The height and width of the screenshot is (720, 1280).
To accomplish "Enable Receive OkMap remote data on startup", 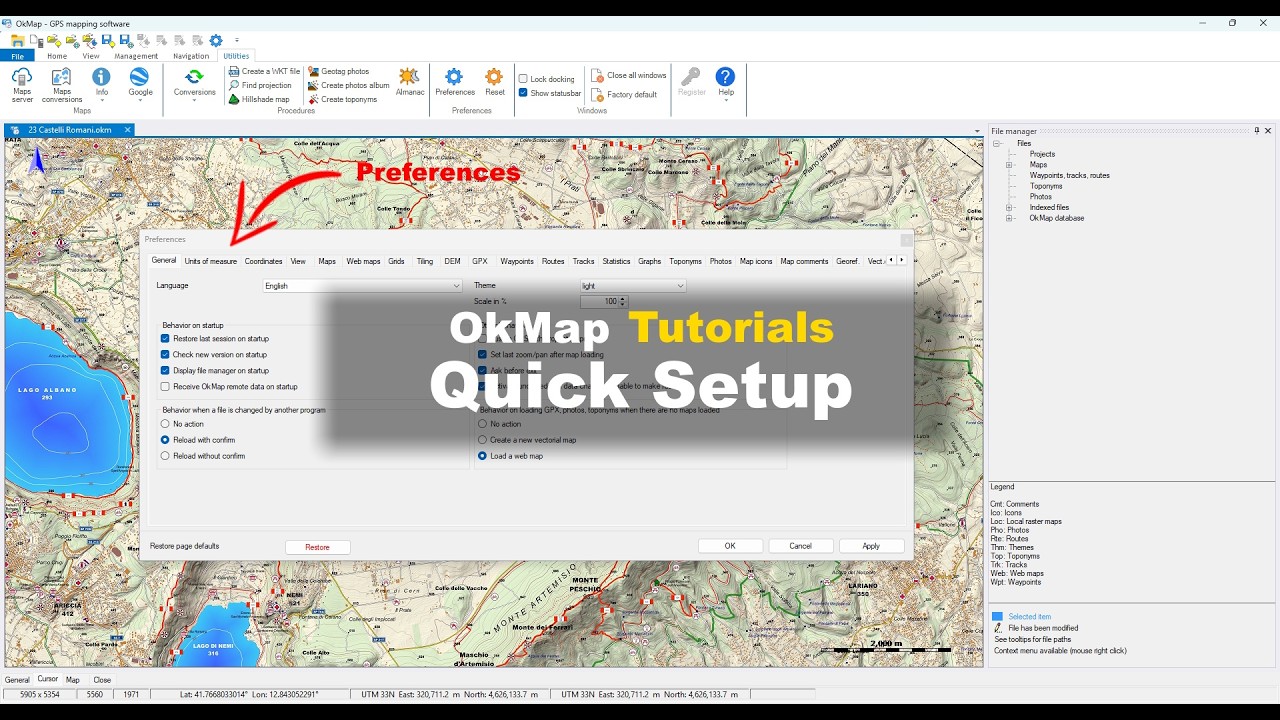I will coord(165,387).
